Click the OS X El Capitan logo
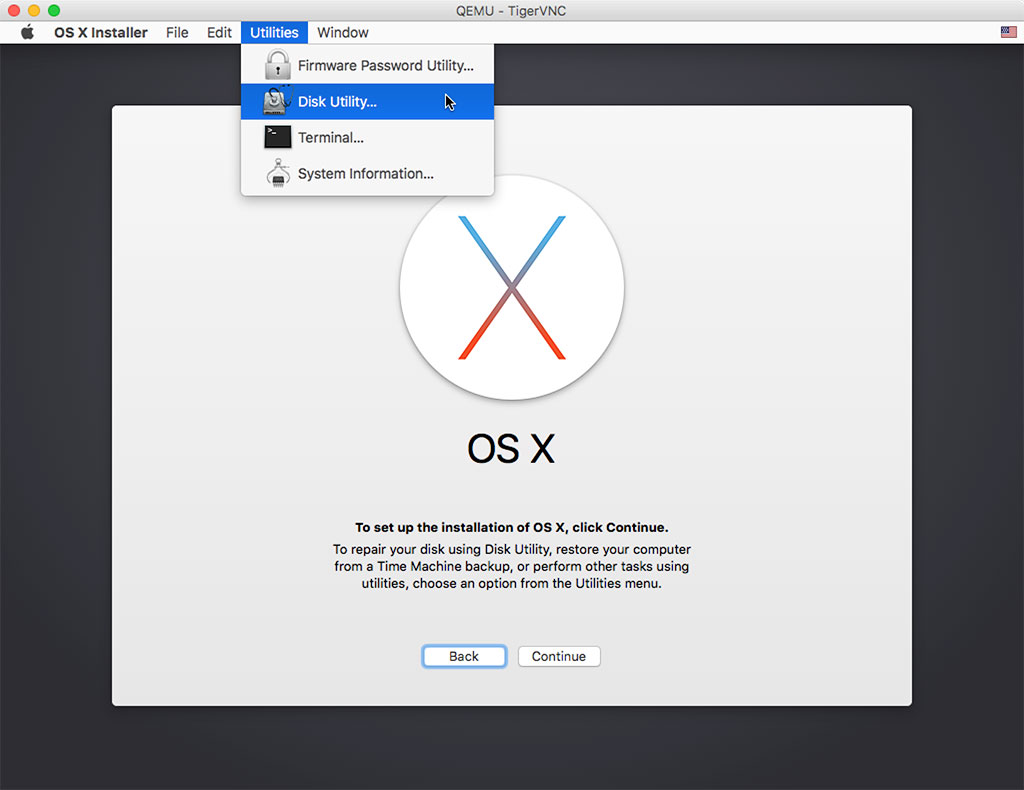 coord(512,288)
